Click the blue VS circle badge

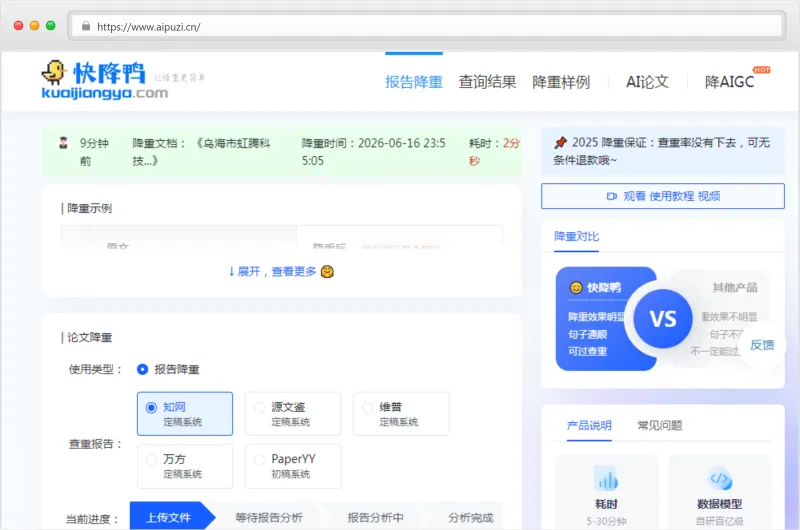(x=663, y=319)
